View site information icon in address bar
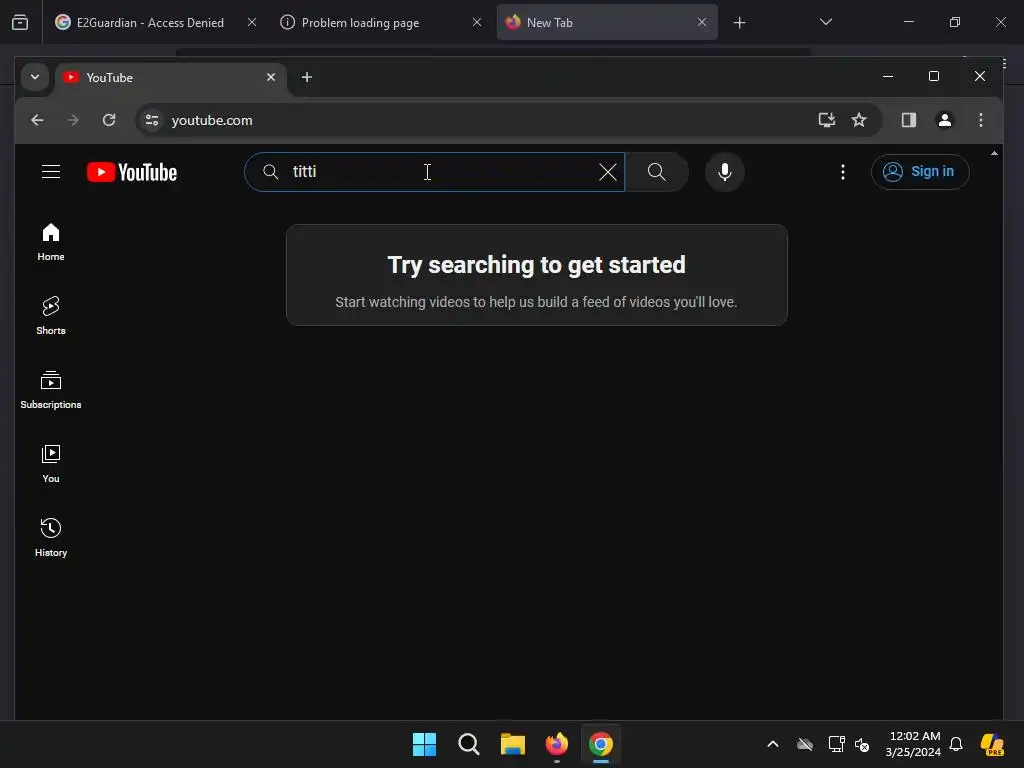The height and width of the screenshot is (768, 1024). [x=152, y=120]
